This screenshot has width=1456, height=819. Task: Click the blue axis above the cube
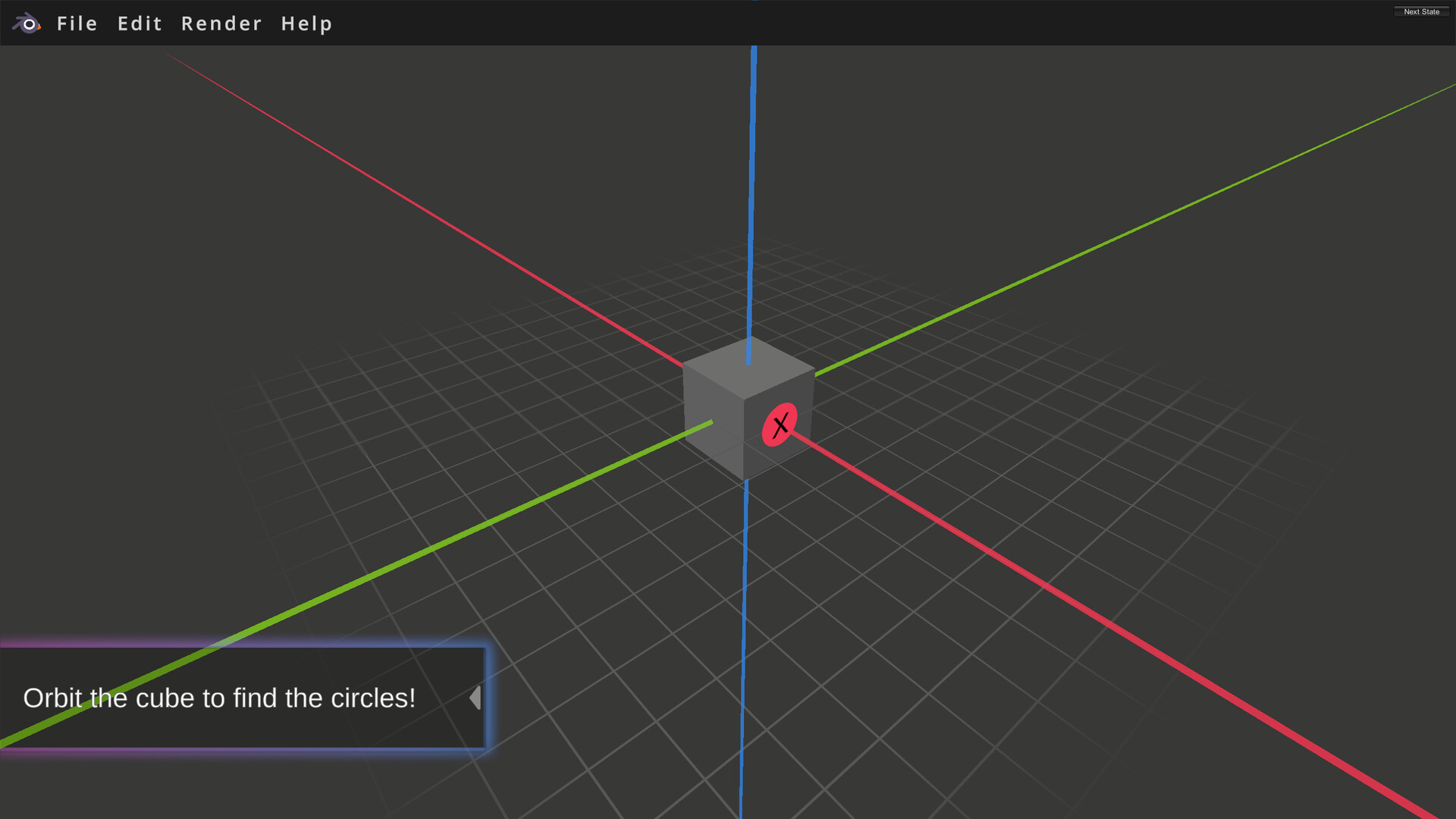[x=752, y=190]
